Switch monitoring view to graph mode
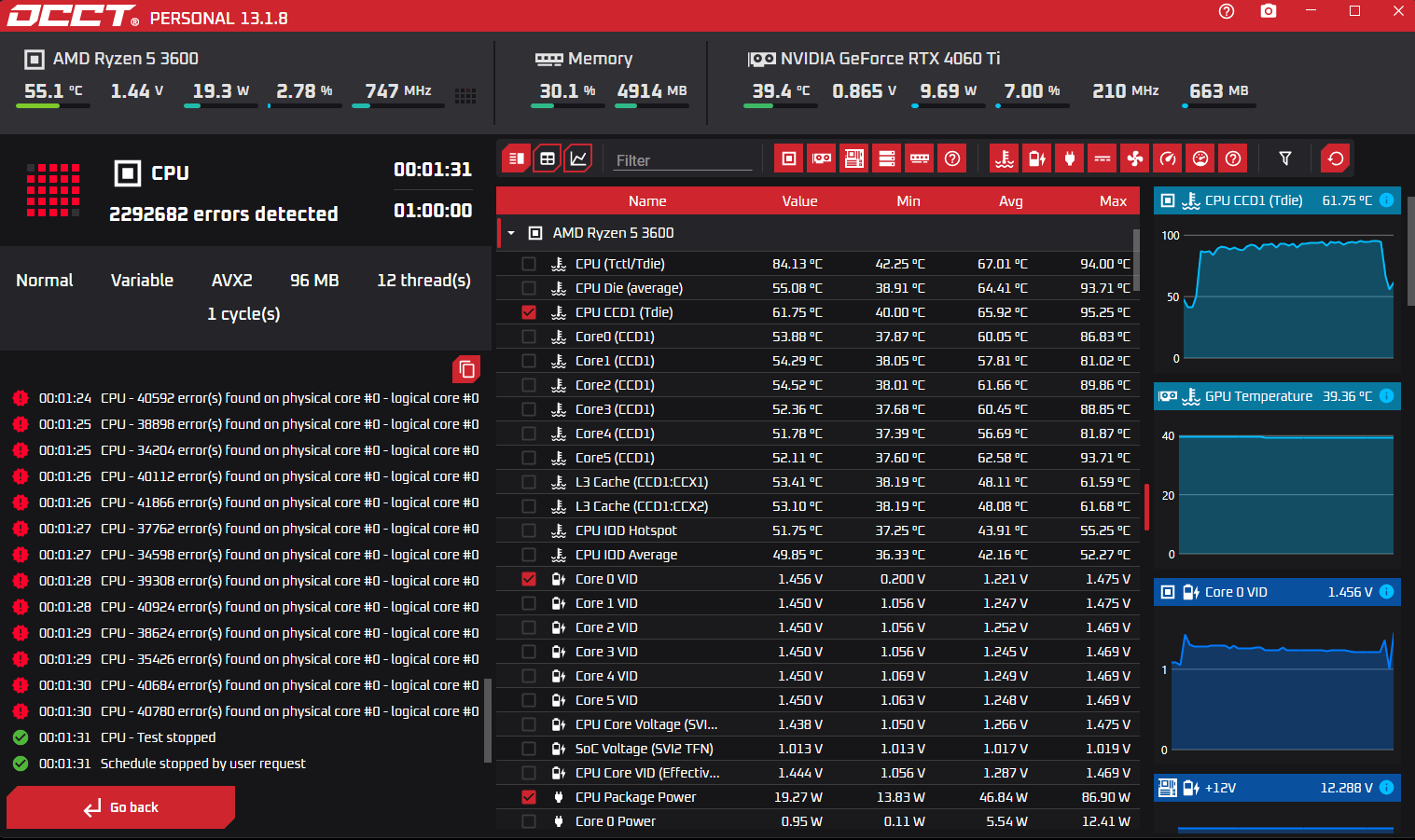This screenshot has height=840, width=1415. 578,158
